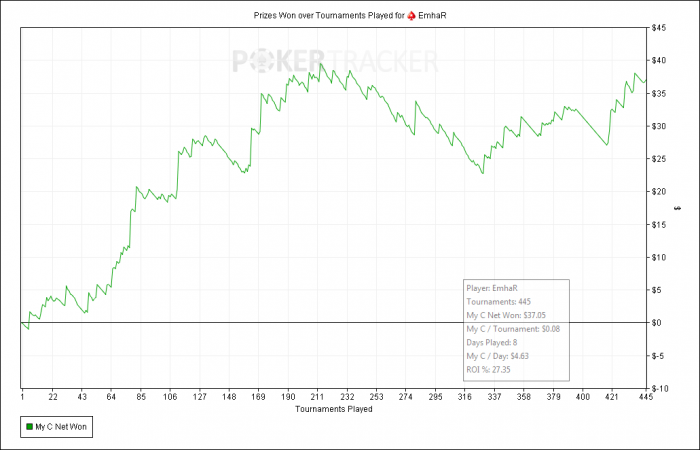This screenshot has width=700, height=450.
Task: Click x-axis tick label 445
Action: 646,397
